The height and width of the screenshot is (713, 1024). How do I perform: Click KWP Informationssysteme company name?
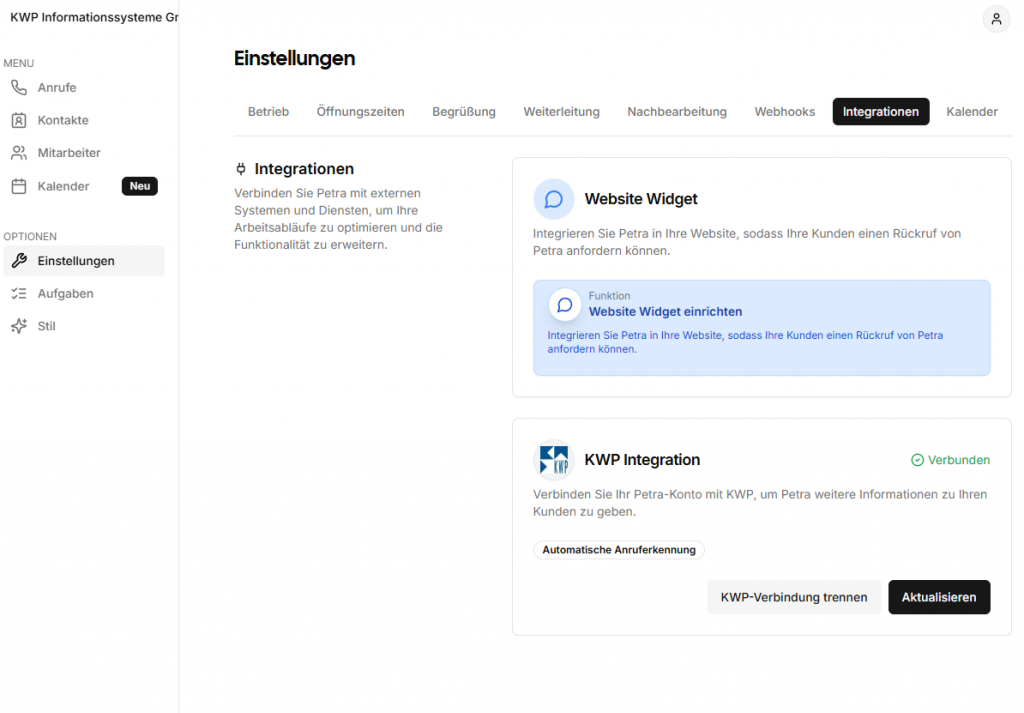(94, 18)
